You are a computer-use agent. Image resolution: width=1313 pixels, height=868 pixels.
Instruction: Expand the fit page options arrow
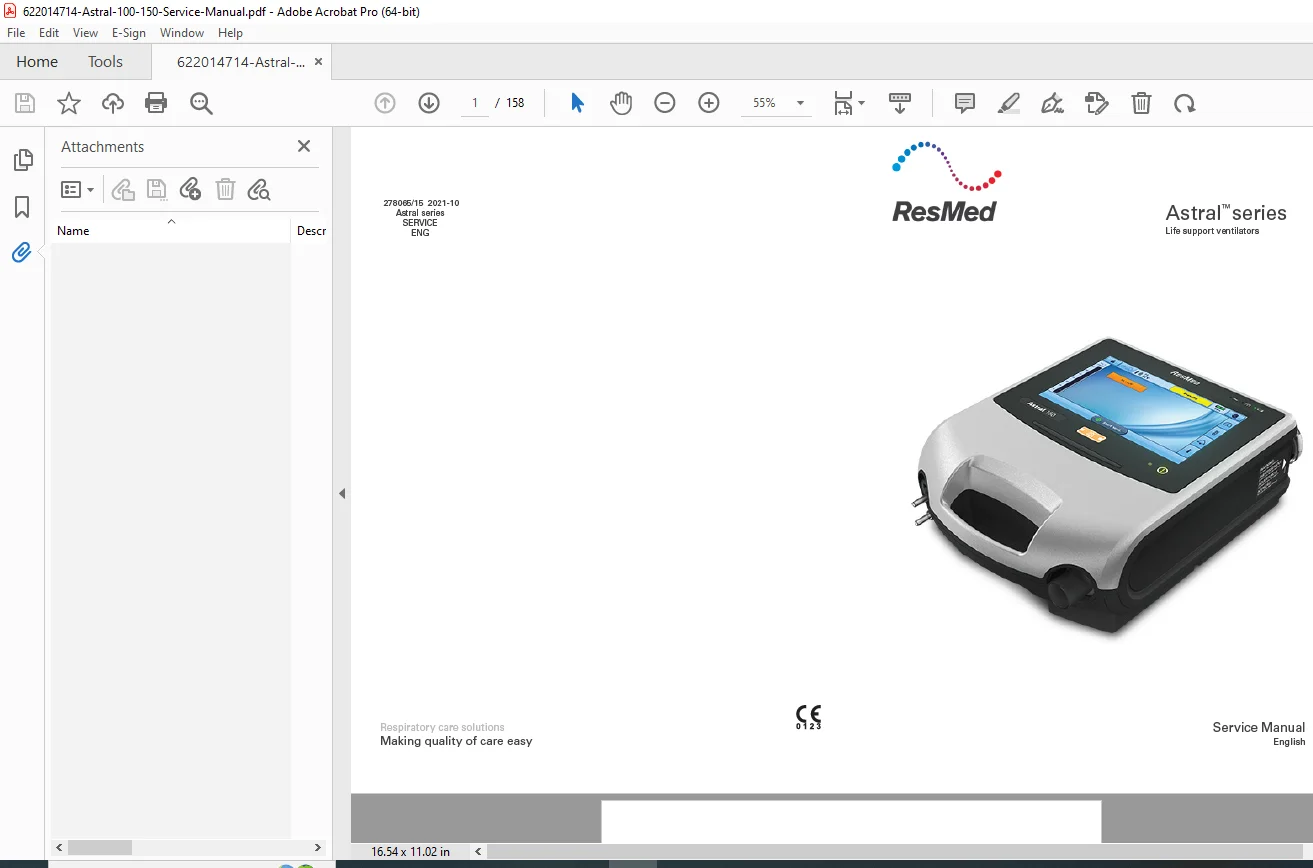pyautogui.click(x=862, y=103)
